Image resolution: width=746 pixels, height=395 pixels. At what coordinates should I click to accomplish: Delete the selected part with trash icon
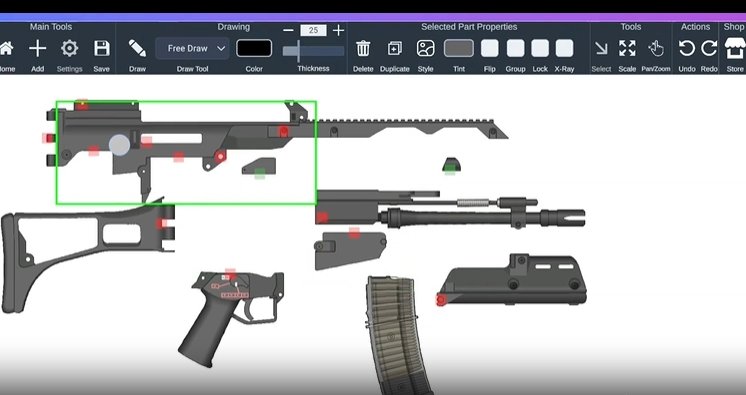click(x=363, y=49)
